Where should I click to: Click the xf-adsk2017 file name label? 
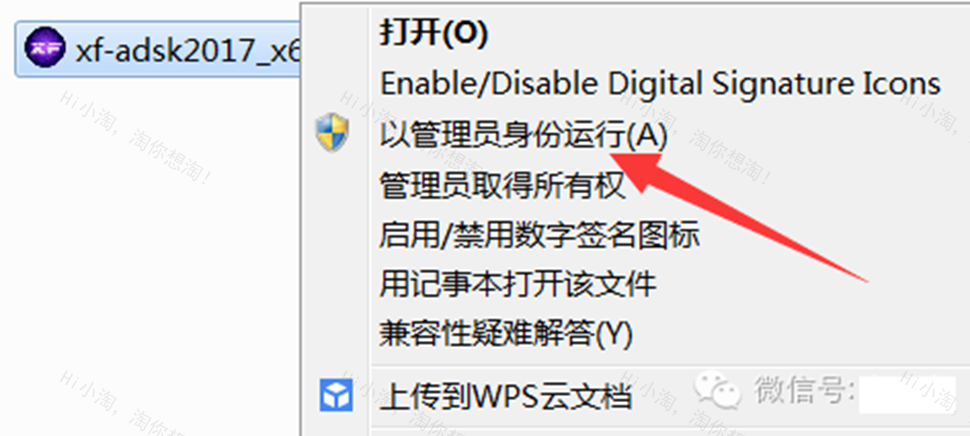(187, 49)
